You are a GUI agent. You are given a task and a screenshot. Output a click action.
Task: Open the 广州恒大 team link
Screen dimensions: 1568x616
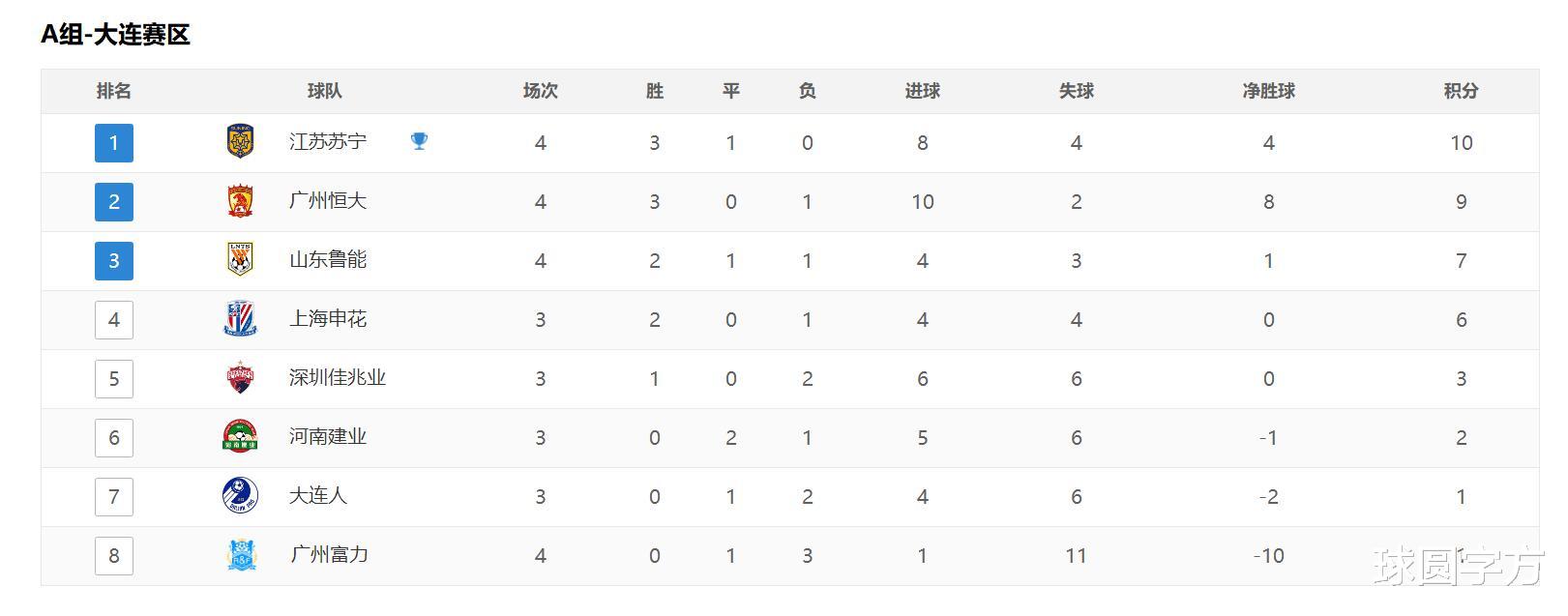click(328, 201)
